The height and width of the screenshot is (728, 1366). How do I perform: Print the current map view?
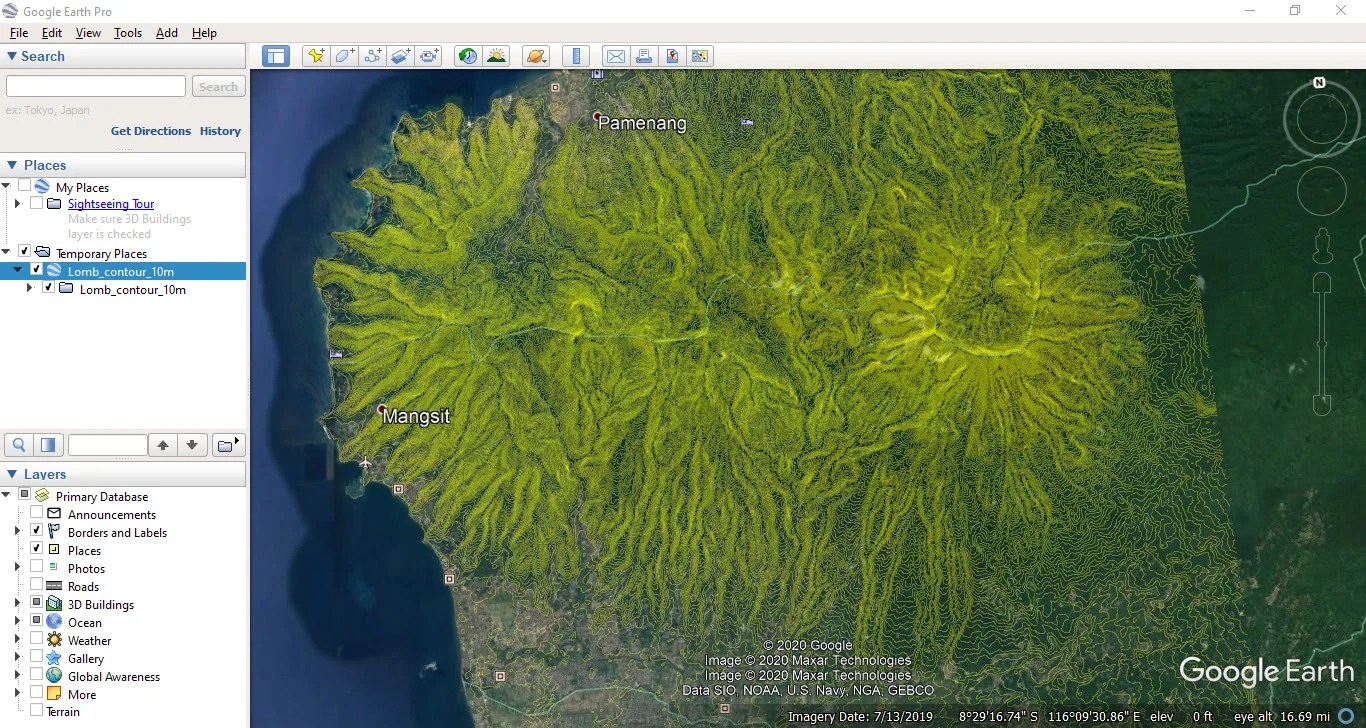[x=644, y=55]
